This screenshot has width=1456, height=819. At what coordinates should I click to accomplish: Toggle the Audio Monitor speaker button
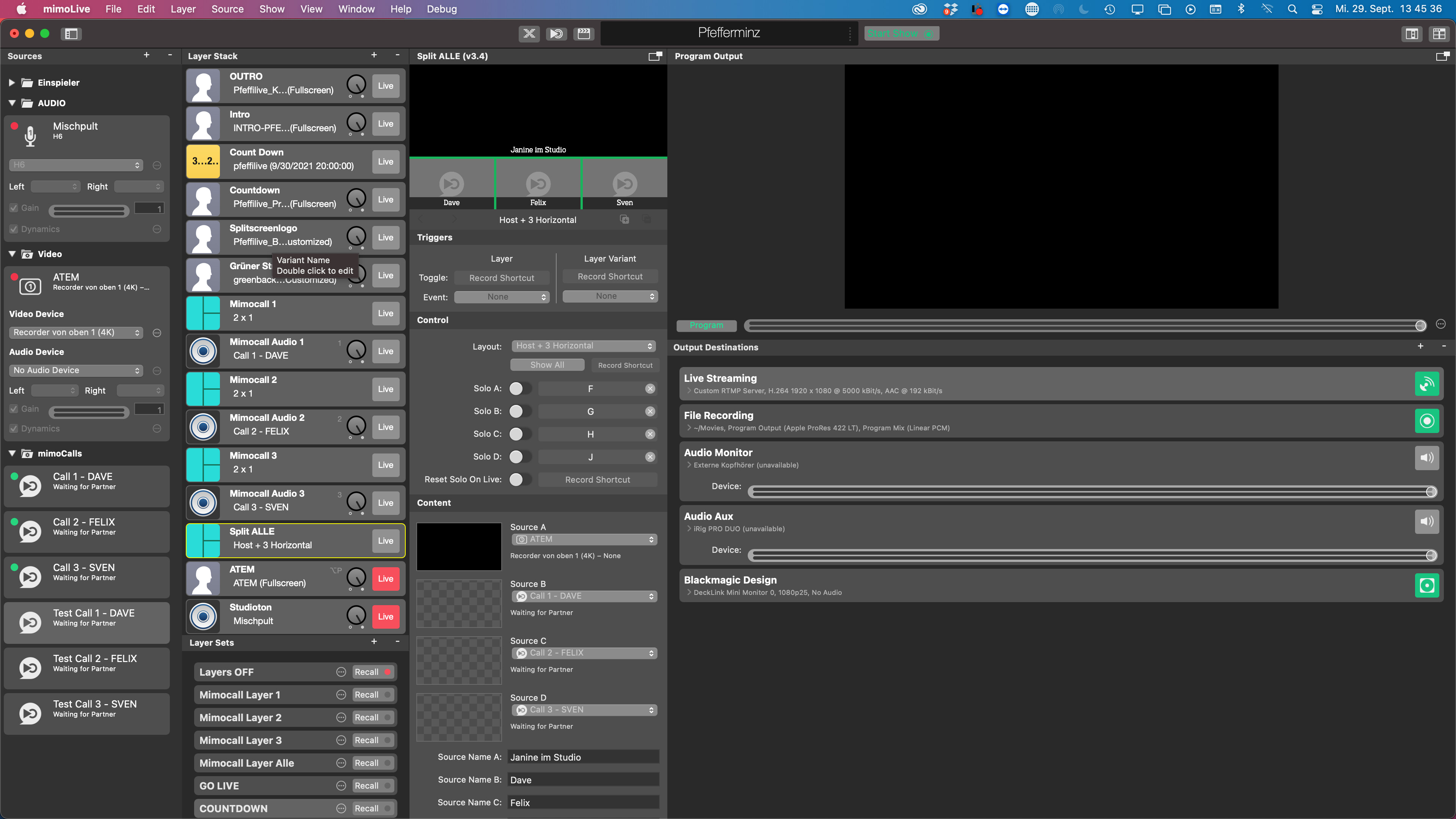pos(1426,458)
